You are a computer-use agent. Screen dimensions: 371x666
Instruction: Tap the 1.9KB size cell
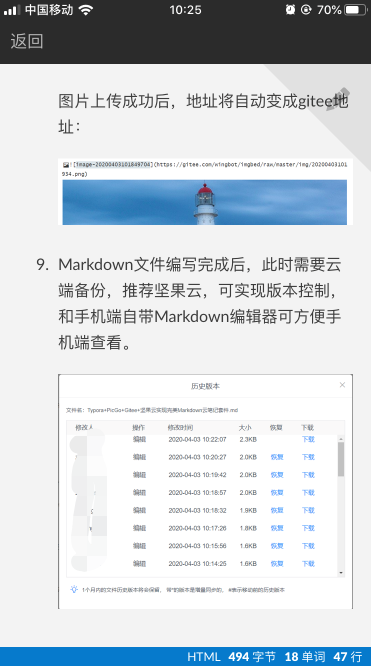[248, 510]
